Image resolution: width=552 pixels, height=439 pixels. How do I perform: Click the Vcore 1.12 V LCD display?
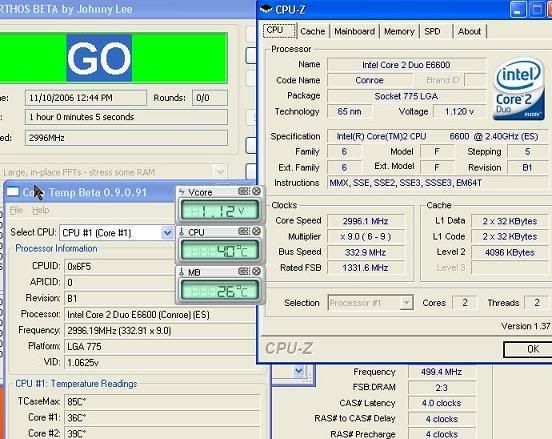coord(220,211)
